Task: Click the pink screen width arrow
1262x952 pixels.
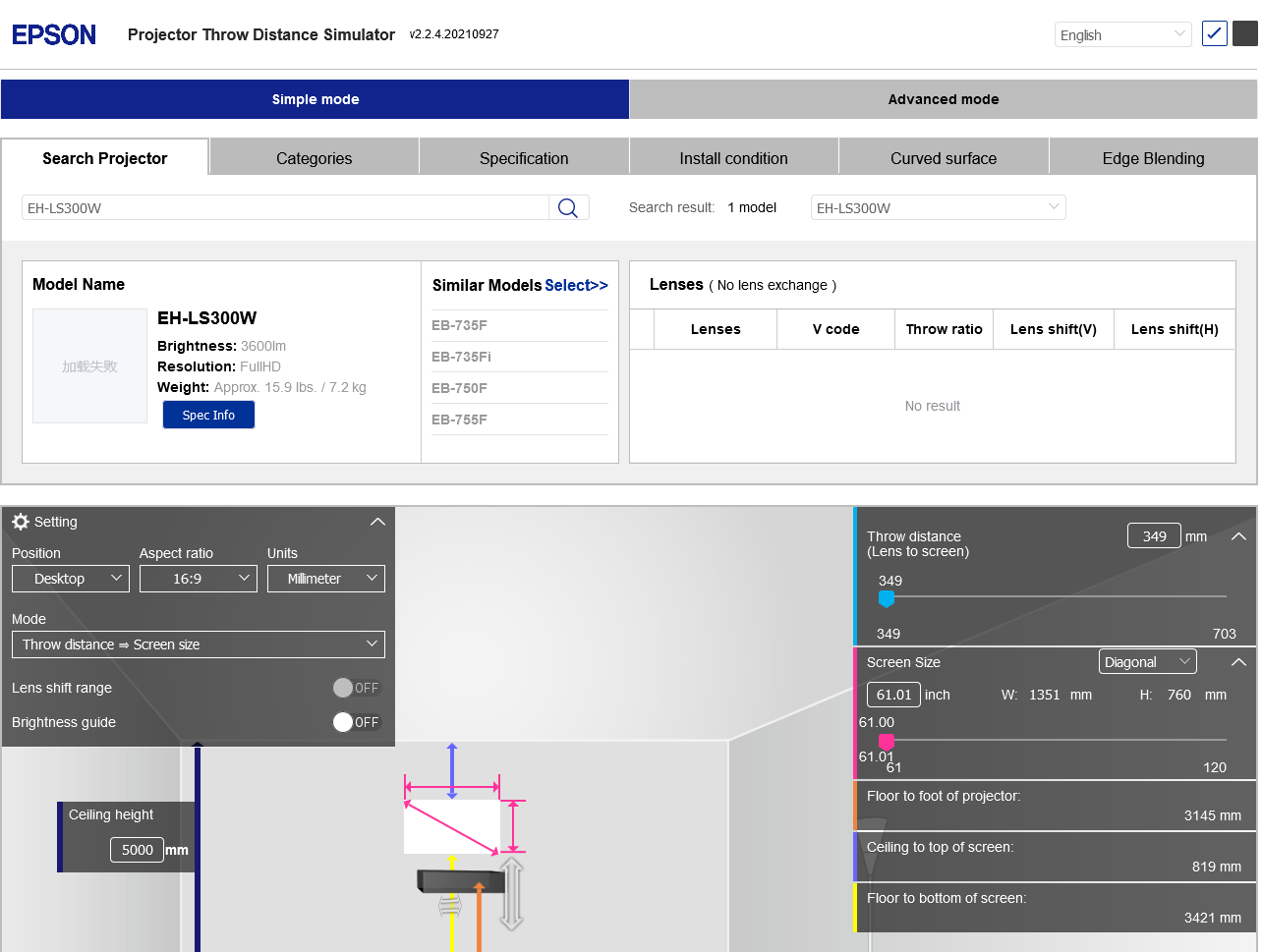Action: pos(453,786)
